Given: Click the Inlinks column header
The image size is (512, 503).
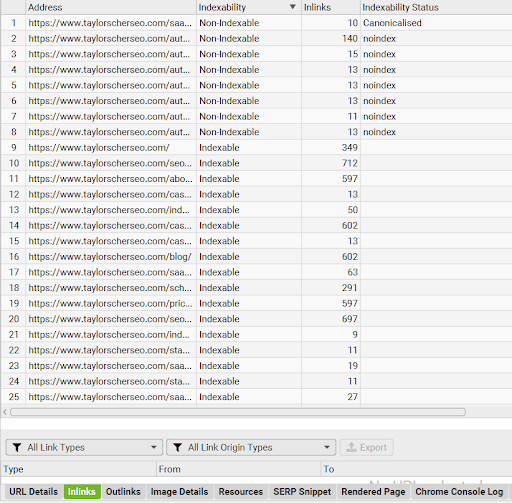Looking at the screenshot, I should click(x=331, y=7).
